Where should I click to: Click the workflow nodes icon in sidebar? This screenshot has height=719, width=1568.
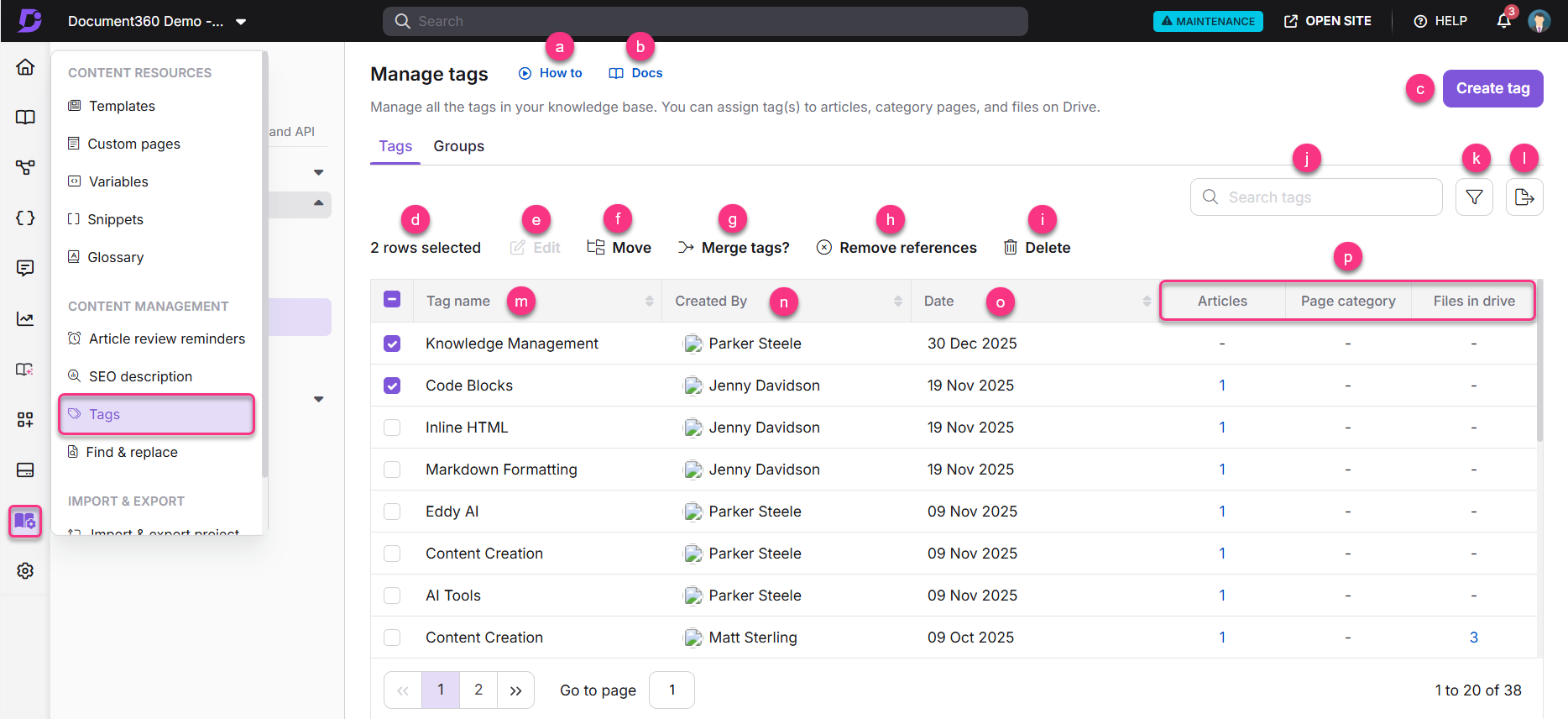25,168
